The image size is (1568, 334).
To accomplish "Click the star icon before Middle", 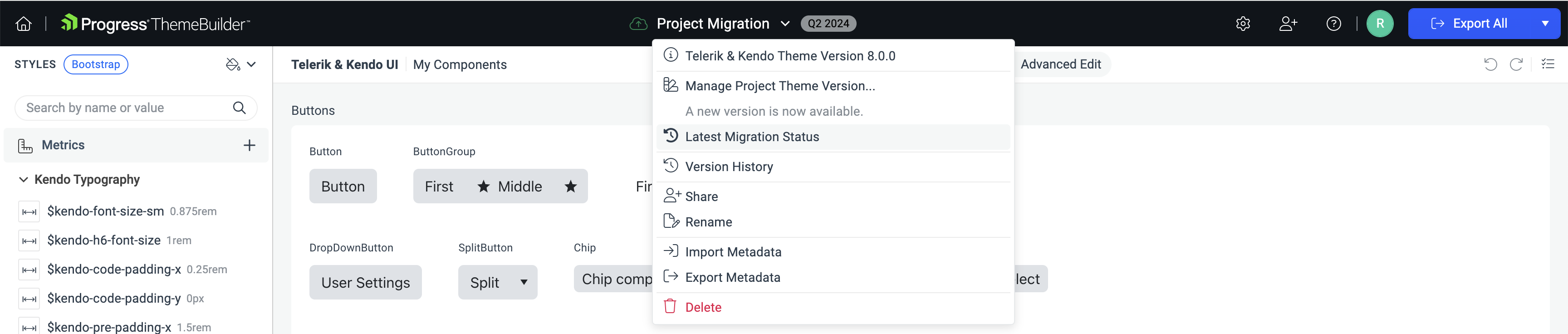I will click(x=483, y=186).
